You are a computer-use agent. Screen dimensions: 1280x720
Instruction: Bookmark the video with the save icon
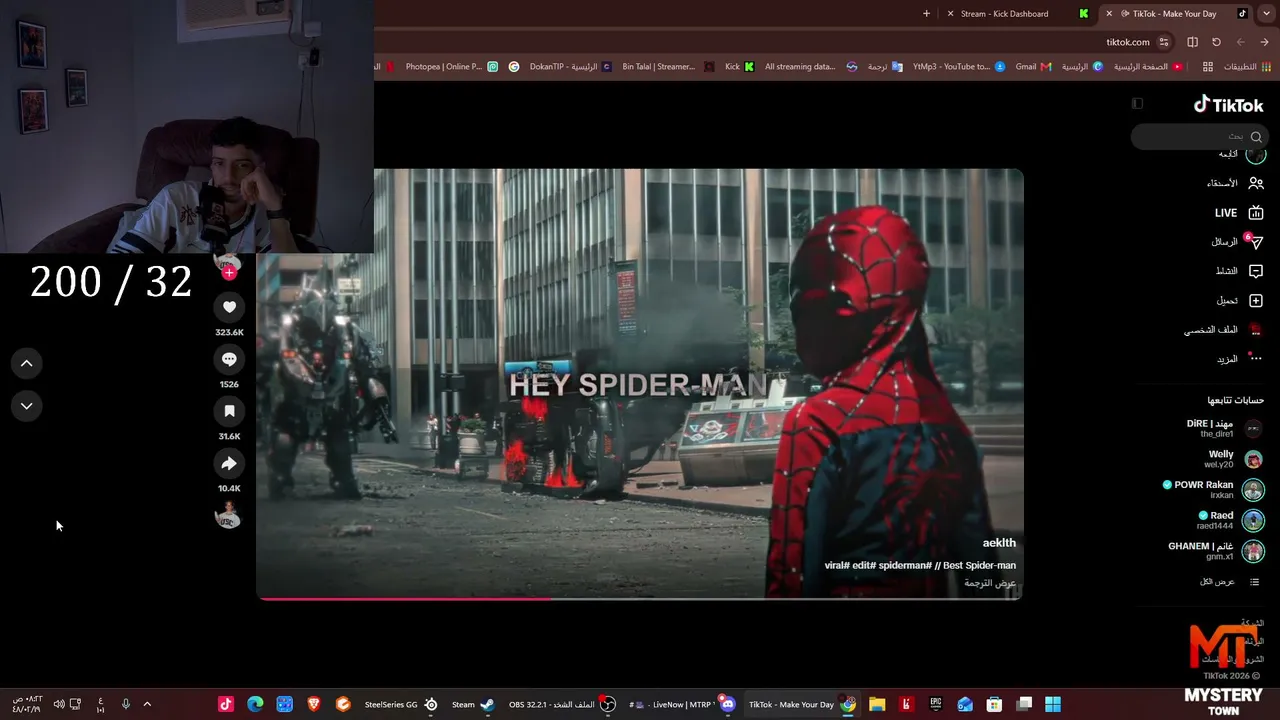(x=229, y=411)
